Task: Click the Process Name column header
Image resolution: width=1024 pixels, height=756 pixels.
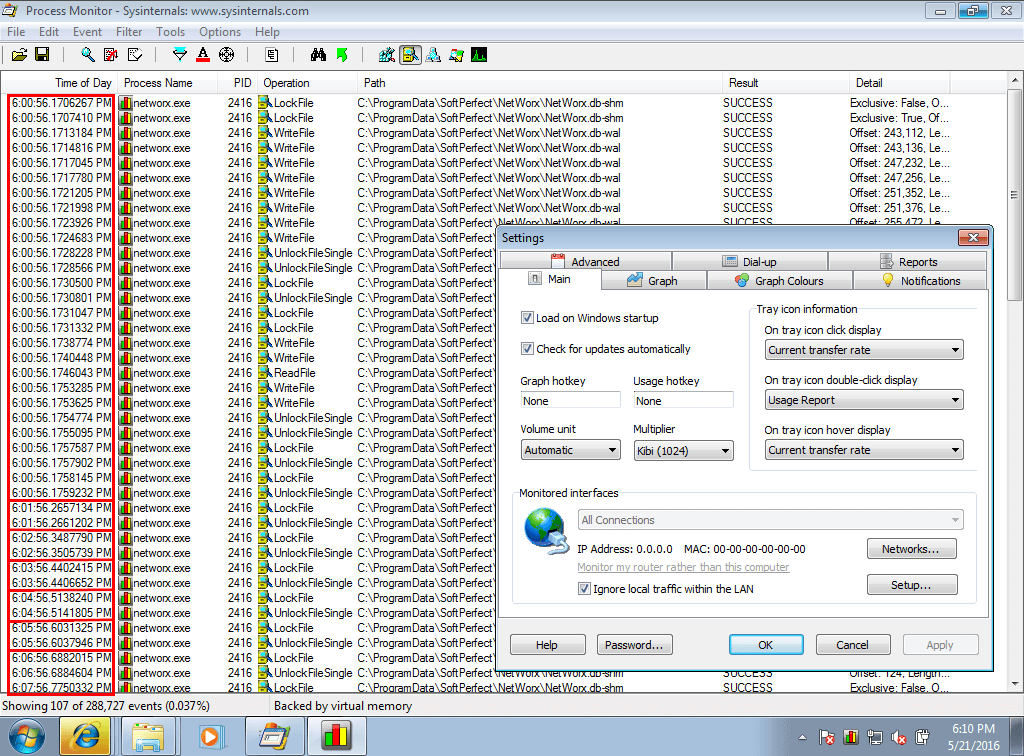Action: point(167,83)
